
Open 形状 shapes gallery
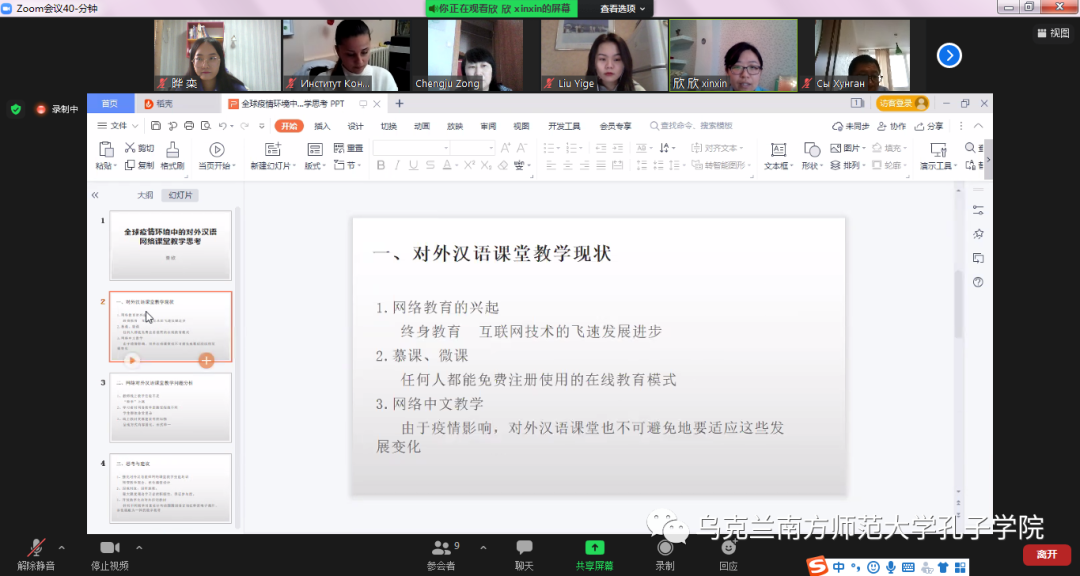click(812, 156)
